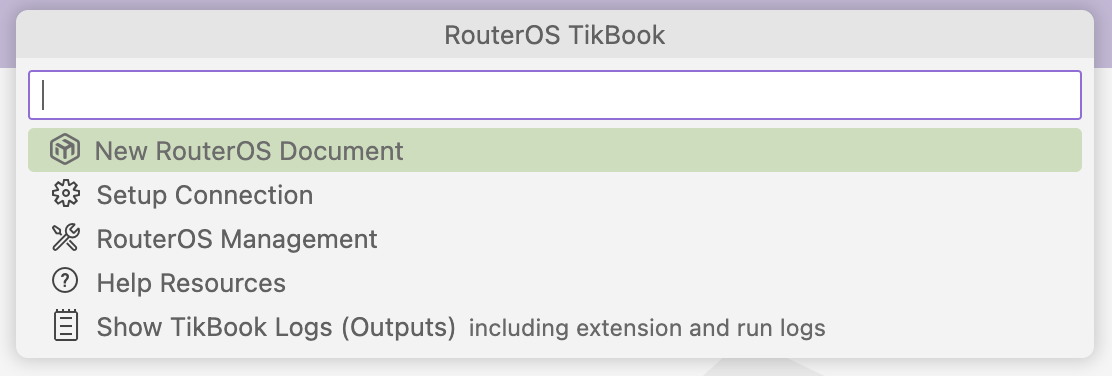The width and height of the screenshot is (1112, 376).
Task: Click the 'including extension and run logs' description
Action: tap(647, 328)
